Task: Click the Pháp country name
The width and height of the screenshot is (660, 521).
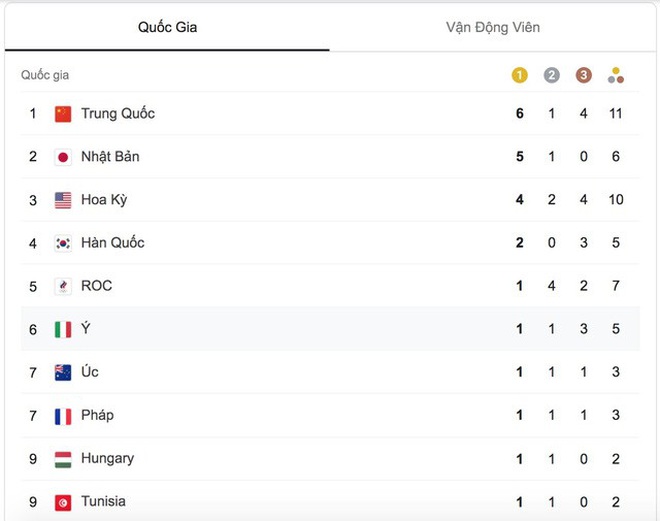Action: click(97, 415)
